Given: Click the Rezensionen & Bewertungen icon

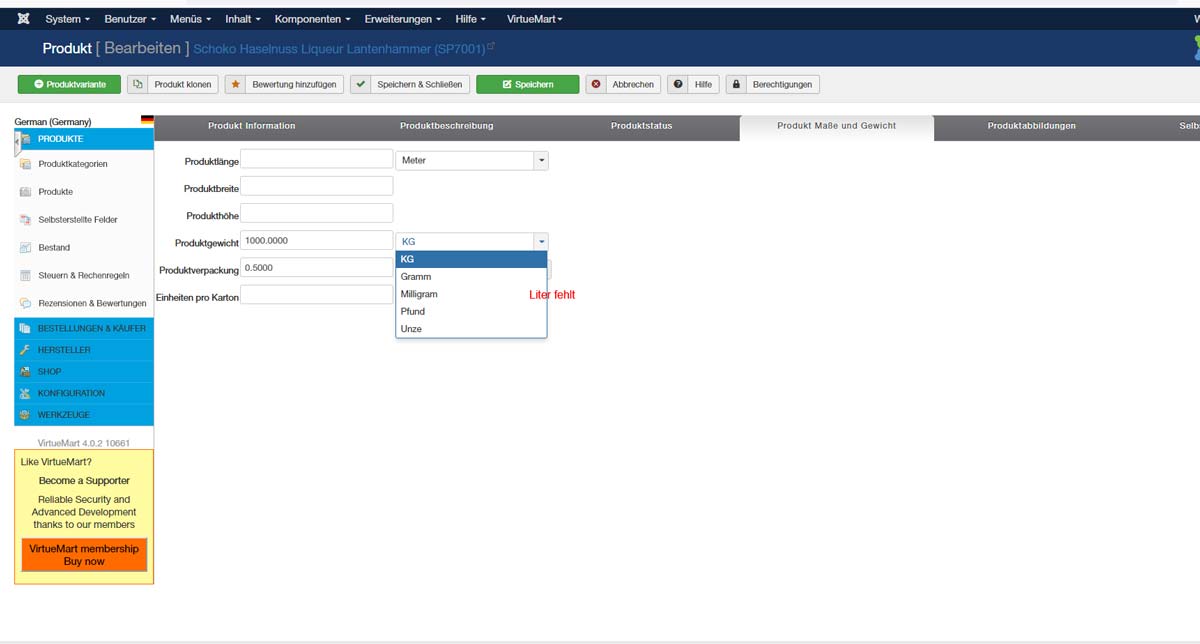Looking at the screenshot, I should coord(26,304).
